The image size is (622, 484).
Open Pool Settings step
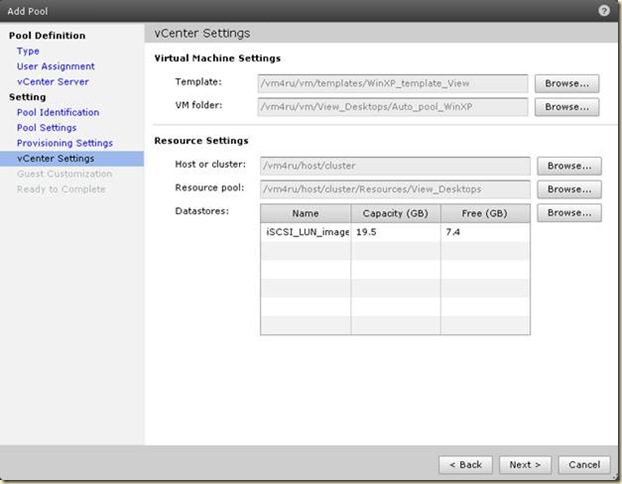[46, 128]
